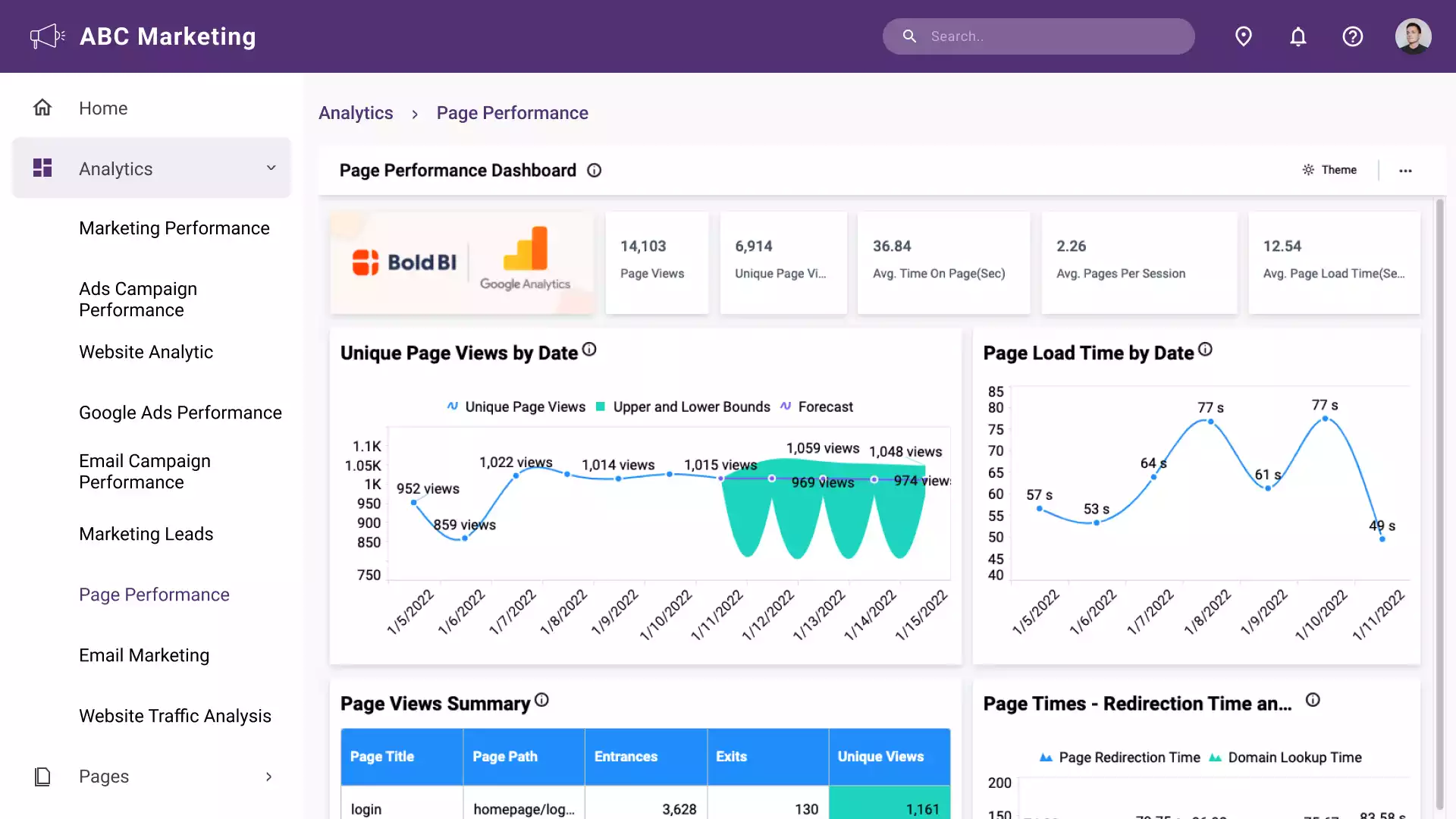Image resolution: width=1456 pixels, height=819 pixels.
Task: Click the location pin icon in header
Action: point(1244,36)
